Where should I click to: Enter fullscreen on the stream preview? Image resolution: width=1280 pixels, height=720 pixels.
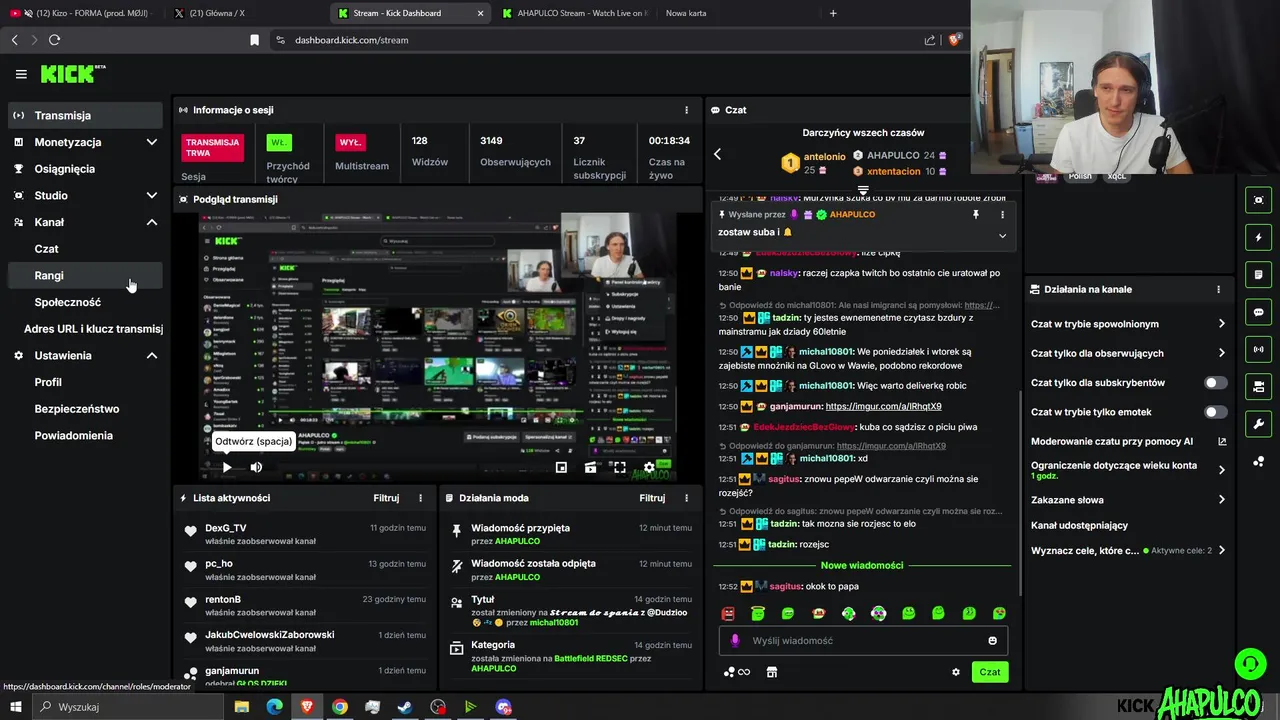pos(620,467)
